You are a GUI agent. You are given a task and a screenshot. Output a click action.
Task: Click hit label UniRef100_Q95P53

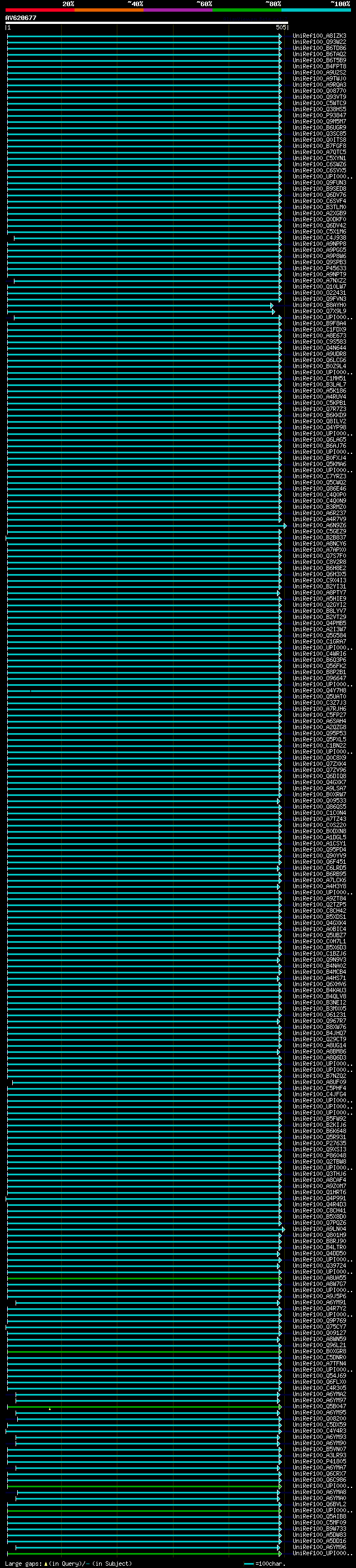pyautogui.click(x=319, y=734)
